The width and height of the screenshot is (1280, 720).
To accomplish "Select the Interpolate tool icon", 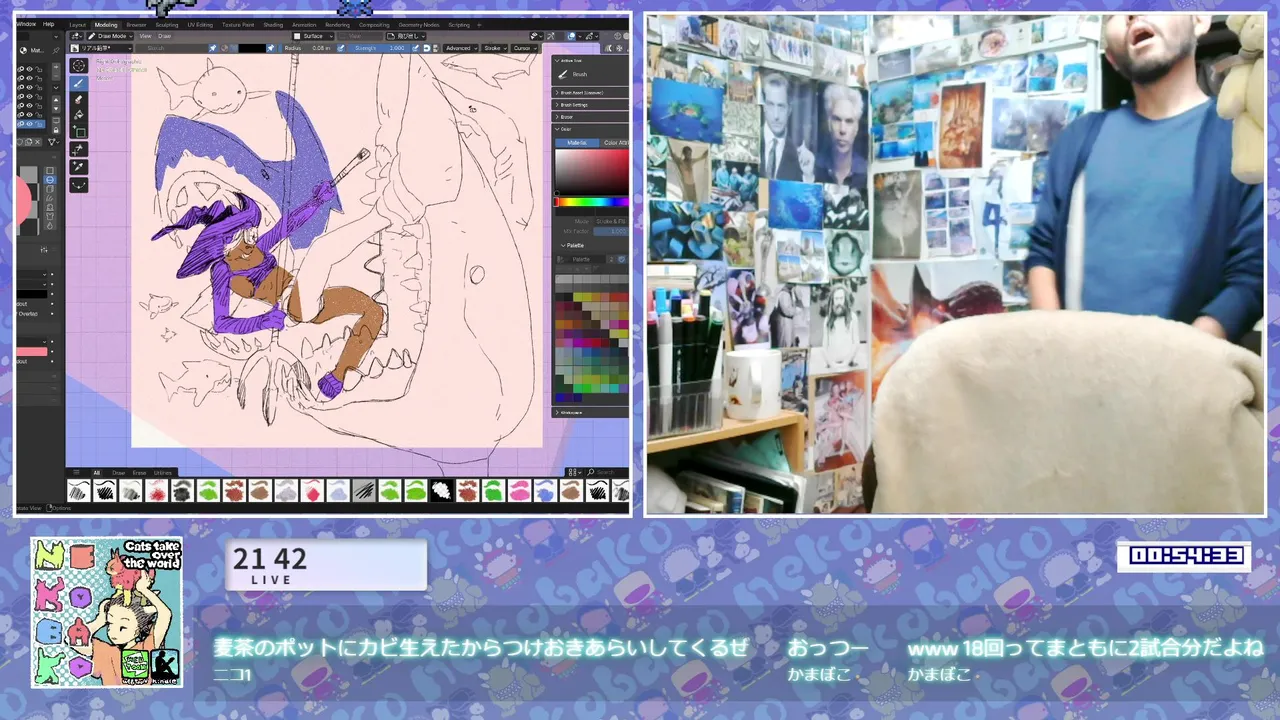I will click(78, 149).
